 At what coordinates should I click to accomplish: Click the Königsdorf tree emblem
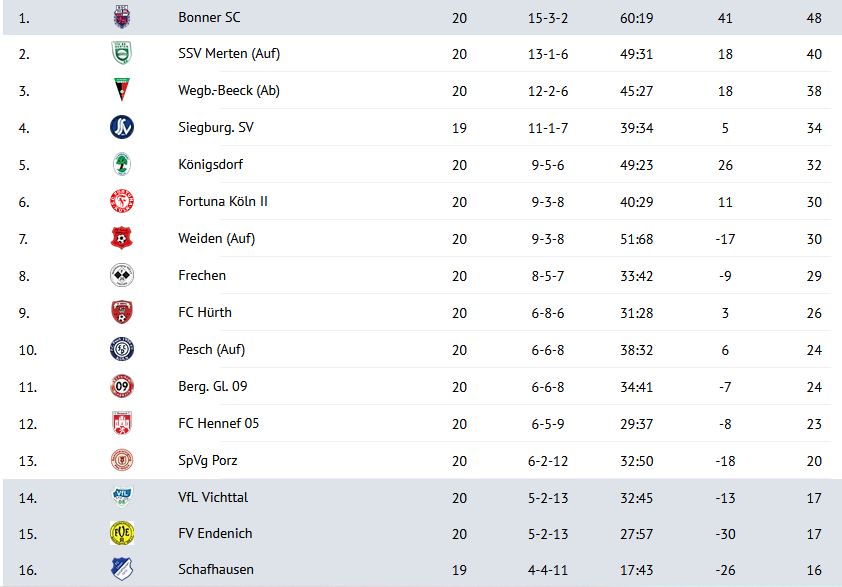[x=122, y=164]
